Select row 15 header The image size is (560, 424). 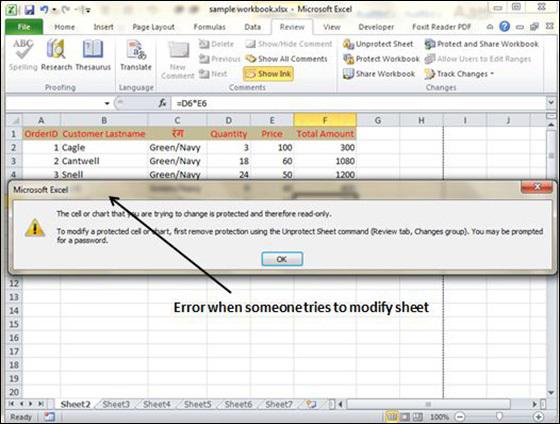(14, 324)
